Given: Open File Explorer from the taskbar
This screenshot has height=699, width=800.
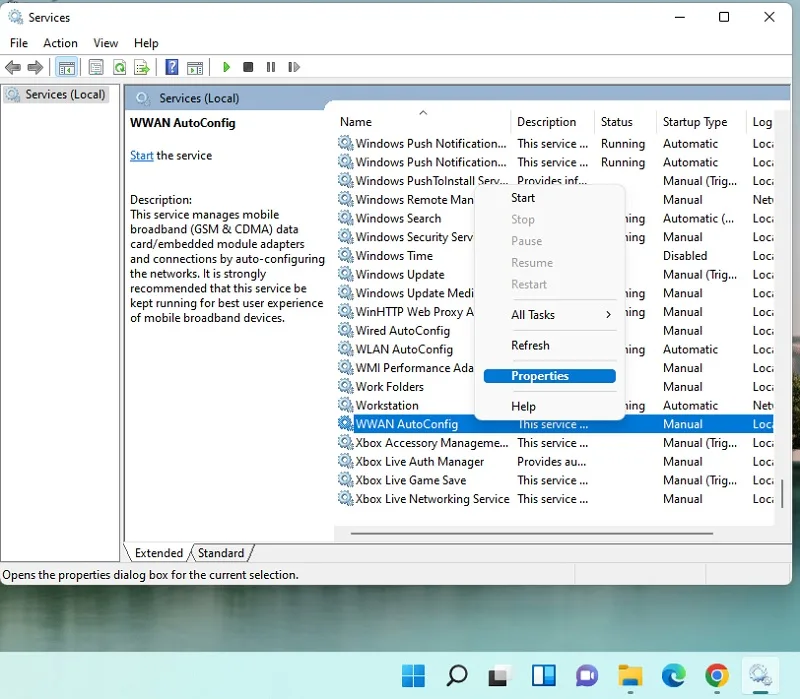Looking at the screenshot, I should (x=630, y=676).
